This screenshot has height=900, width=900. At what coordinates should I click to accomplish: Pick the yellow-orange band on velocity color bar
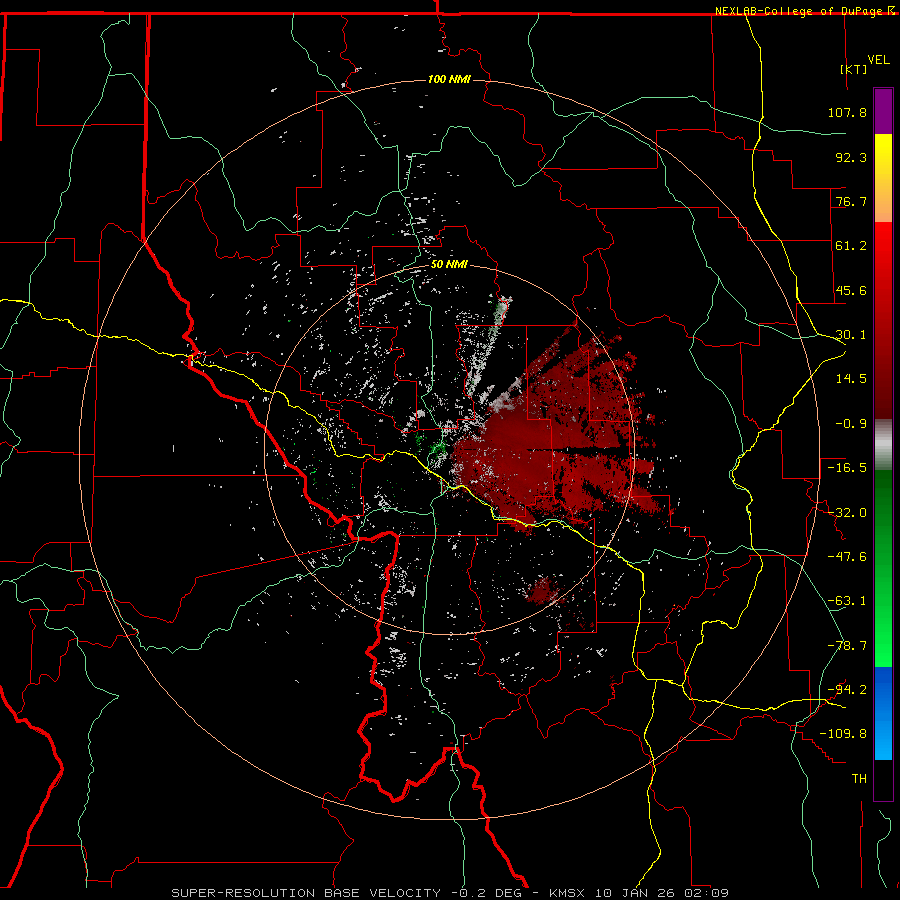tap(883, 178)
